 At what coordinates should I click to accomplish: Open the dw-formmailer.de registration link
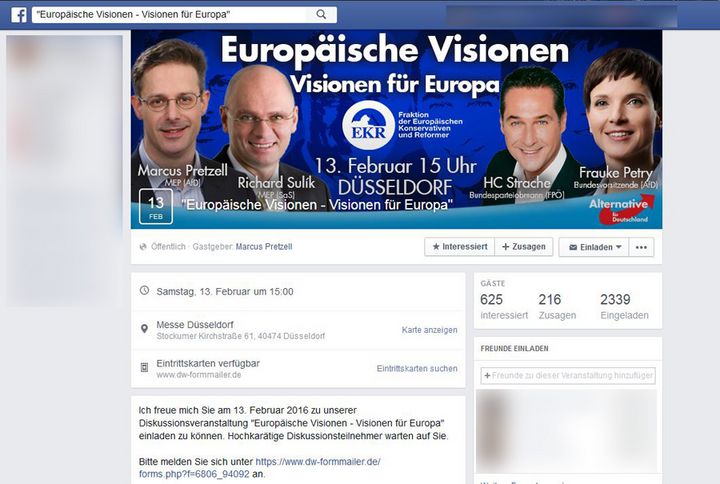[259, 467]
